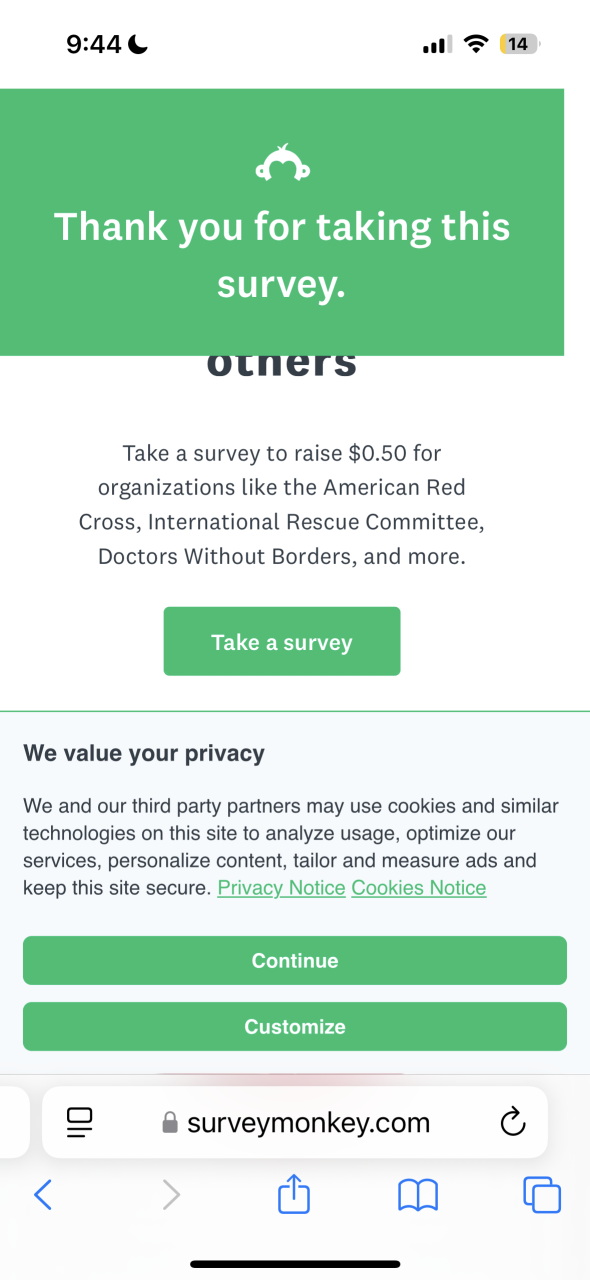This screenshot has width=590, height=1280.
Task: Open Safari page settings icon in address bar
Action: (x=80, y=1122)
